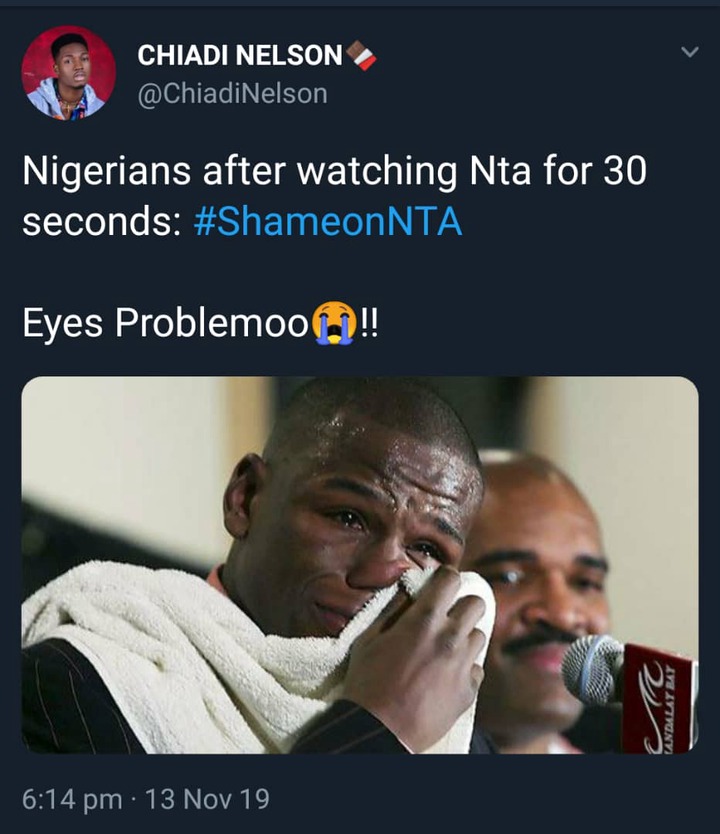Expand the tweet options chevron
This screenshot has width=720, height=834.
point(690,52)
